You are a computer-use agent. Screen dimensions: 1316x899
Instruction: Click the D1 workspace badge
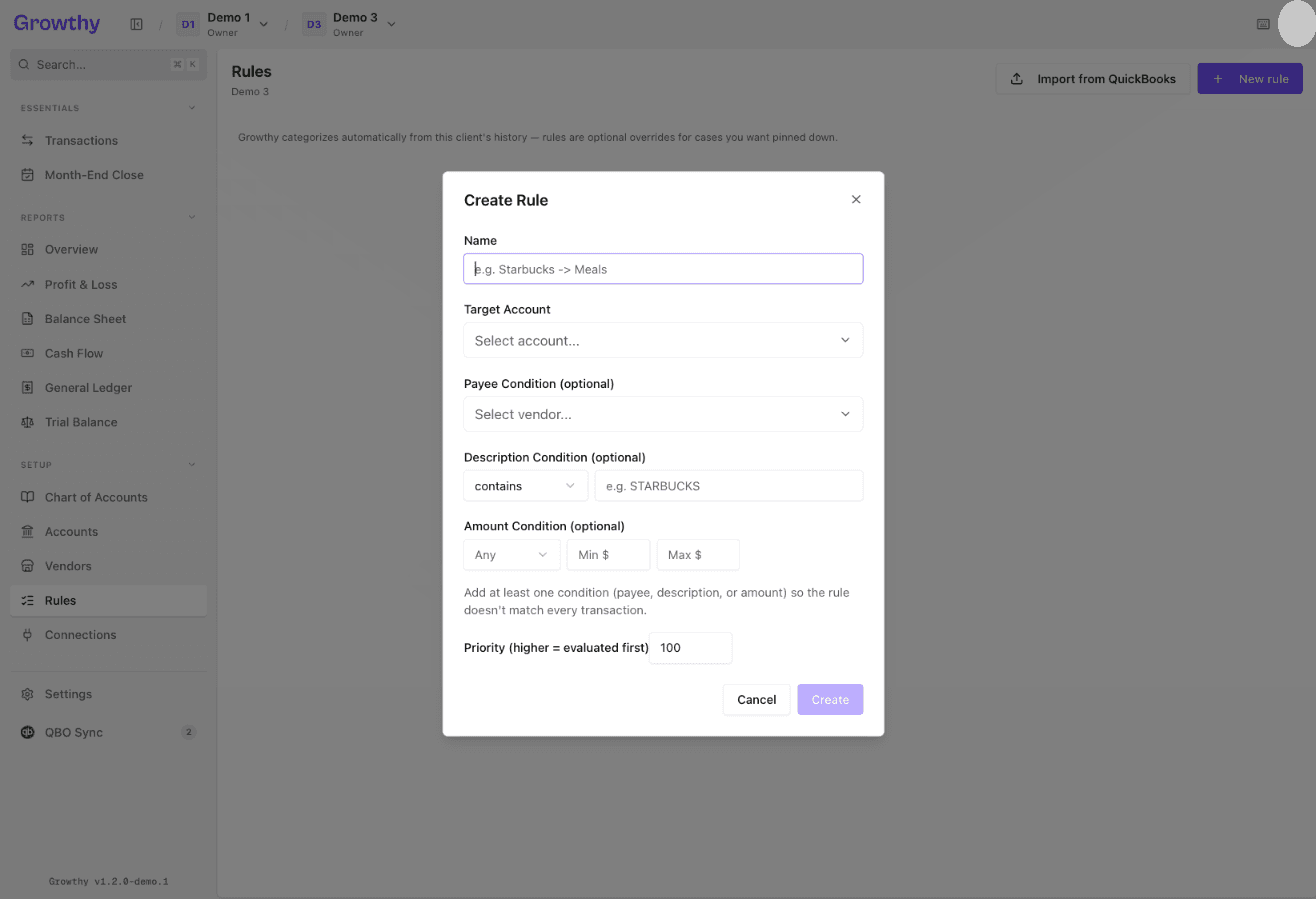tap(188, 24)
